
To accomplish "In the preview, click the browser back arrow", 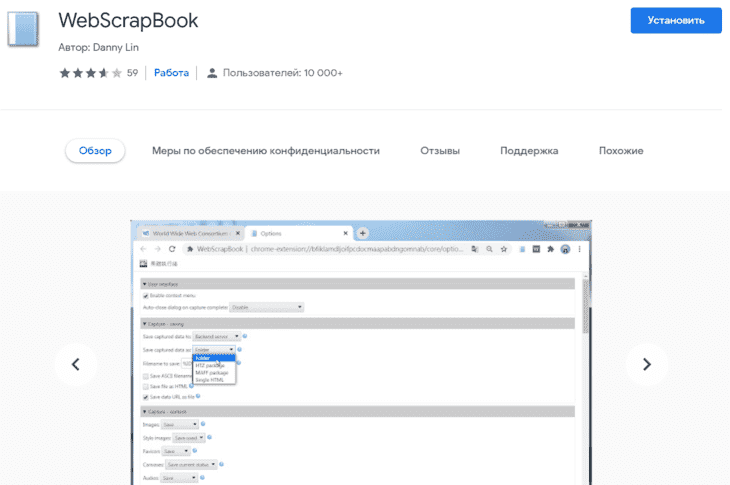I will click(143, 249).
